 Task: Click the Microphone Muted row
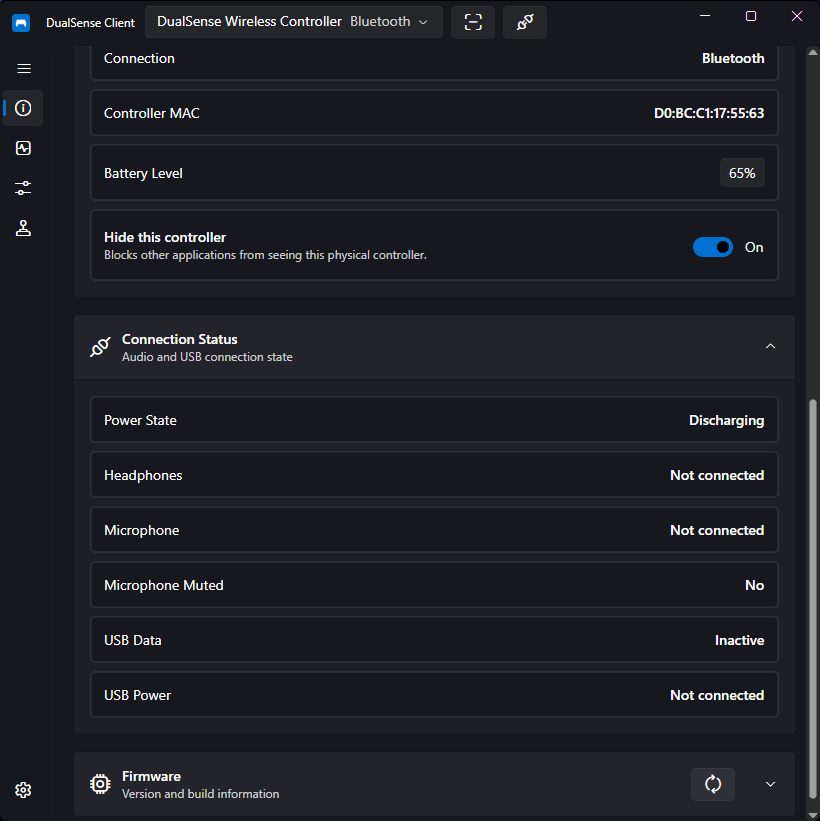[x=434, y=585]
